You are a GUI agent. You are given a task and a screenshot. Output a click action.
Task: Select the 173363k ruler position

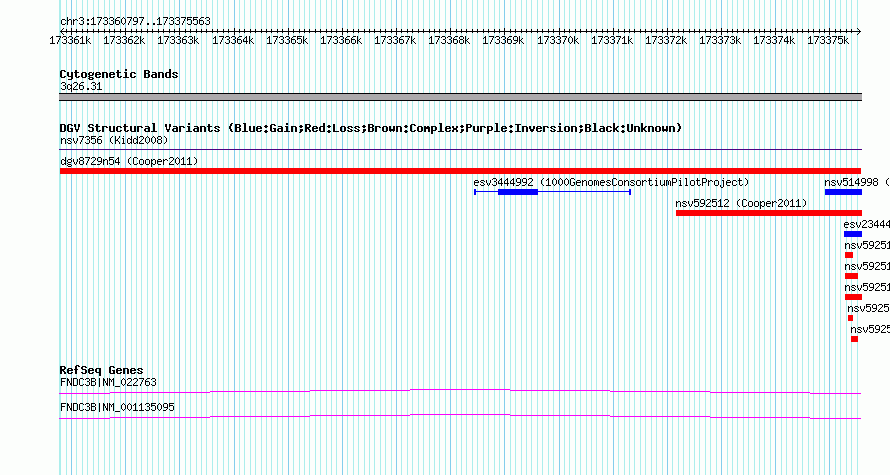[178, 41]
